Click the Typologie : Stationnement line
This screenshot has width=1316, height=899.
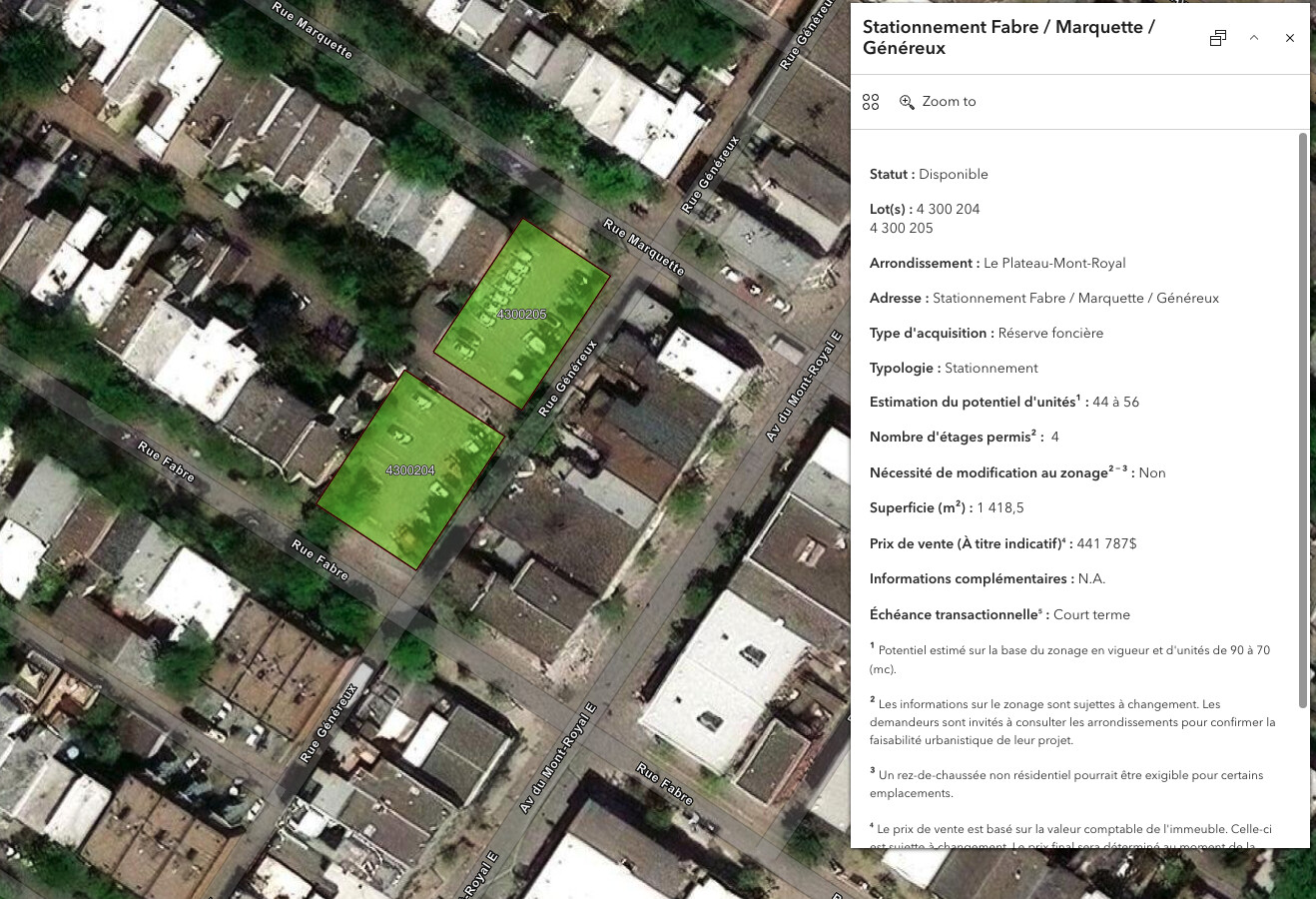point(954,369)
